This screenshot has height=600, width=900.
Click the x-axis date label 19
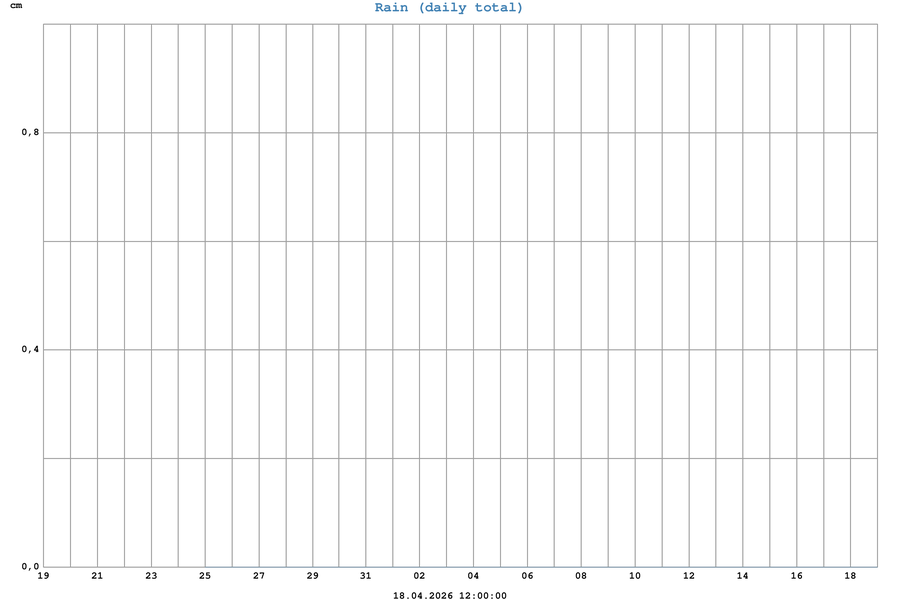coord(43,576)
